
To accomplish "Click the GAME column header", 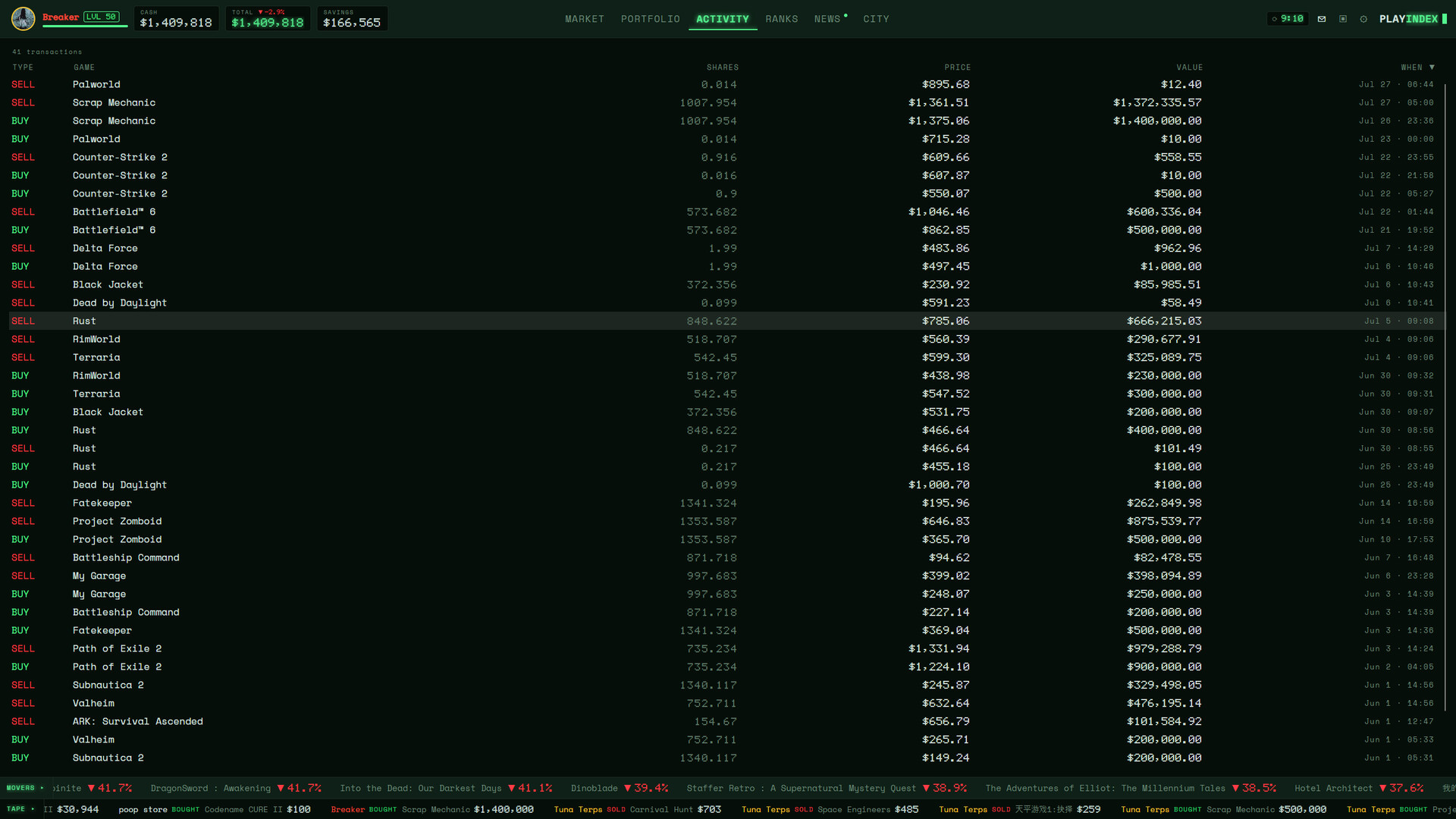I will 84,67.
